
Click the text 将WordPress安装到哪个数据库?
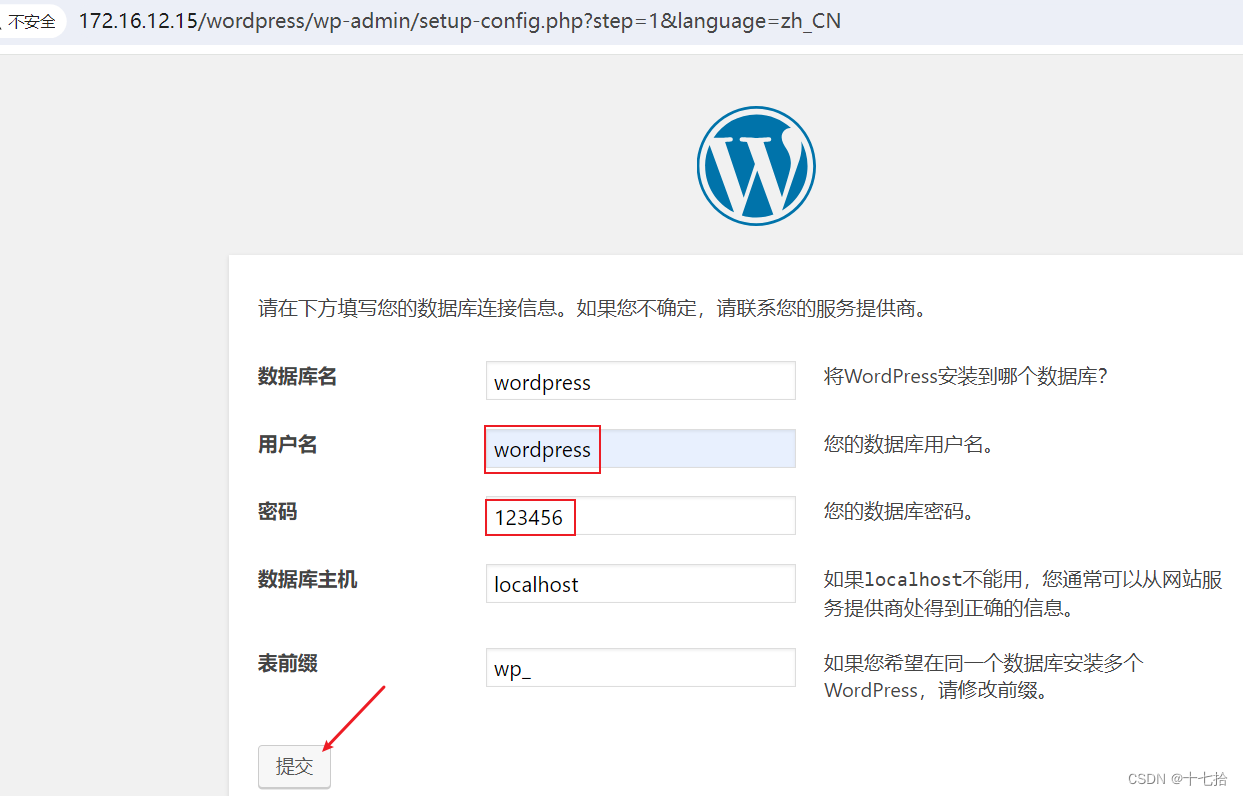(966, 377)
